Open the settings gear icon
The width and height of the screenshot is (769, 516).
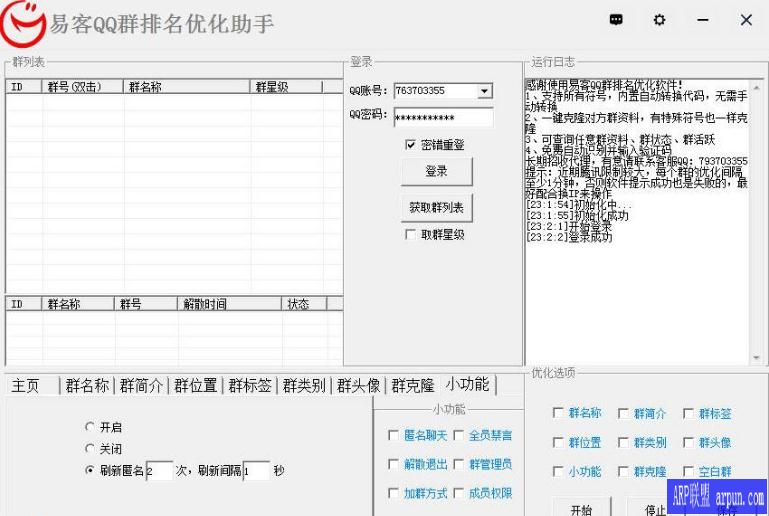click(659, 20)
